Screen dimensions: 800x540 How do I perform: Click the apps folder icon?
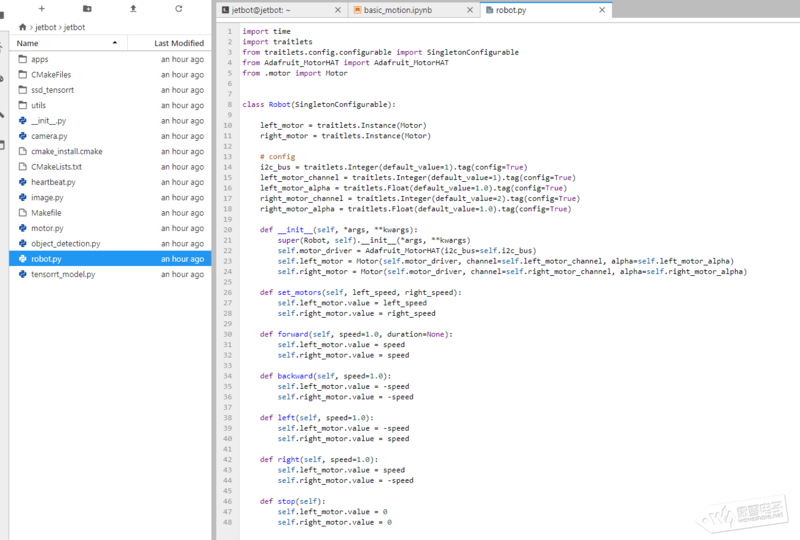tap(22, 59)
